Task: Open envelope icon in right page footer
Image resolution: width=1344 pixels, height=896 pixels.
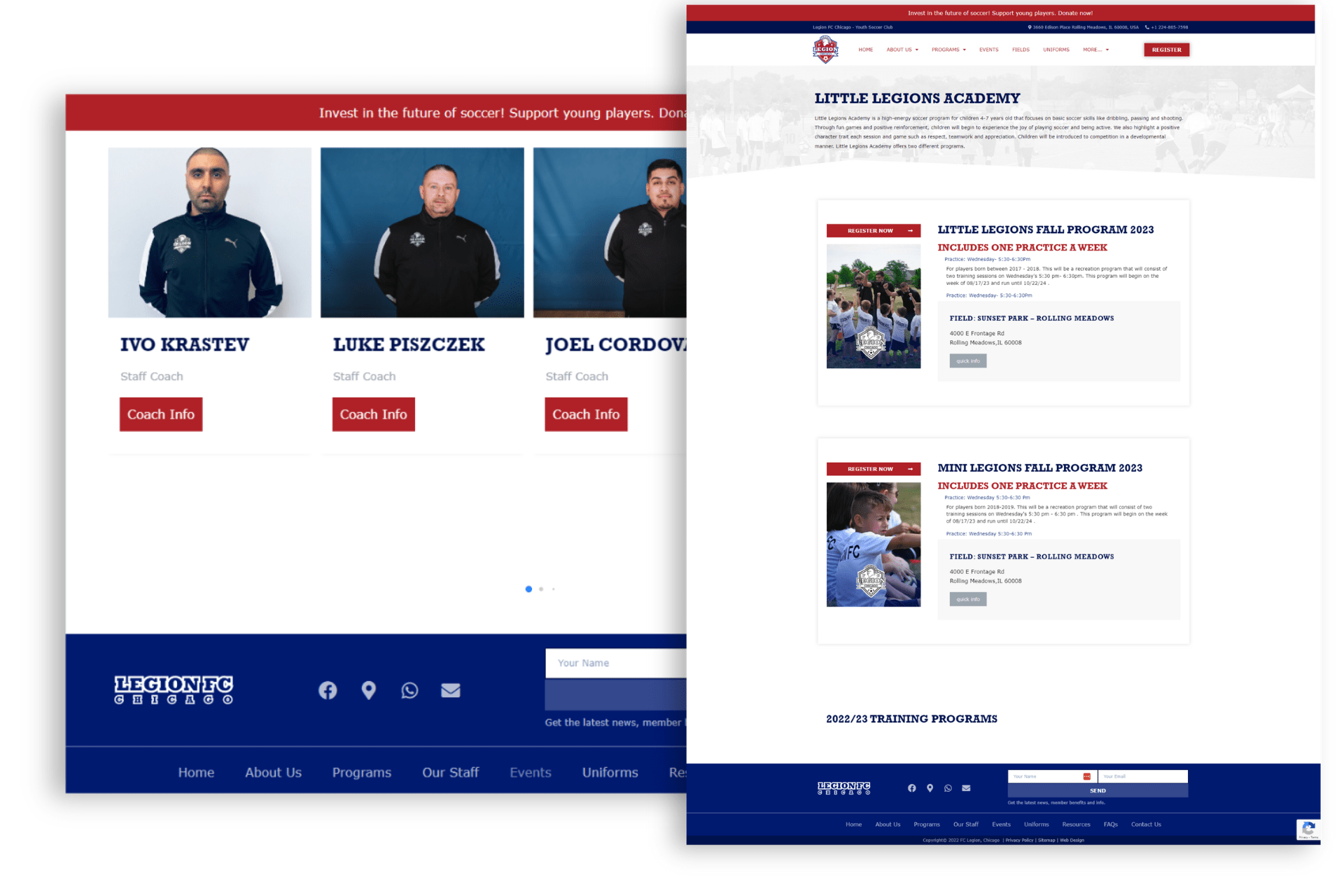Action: point(966,788)
